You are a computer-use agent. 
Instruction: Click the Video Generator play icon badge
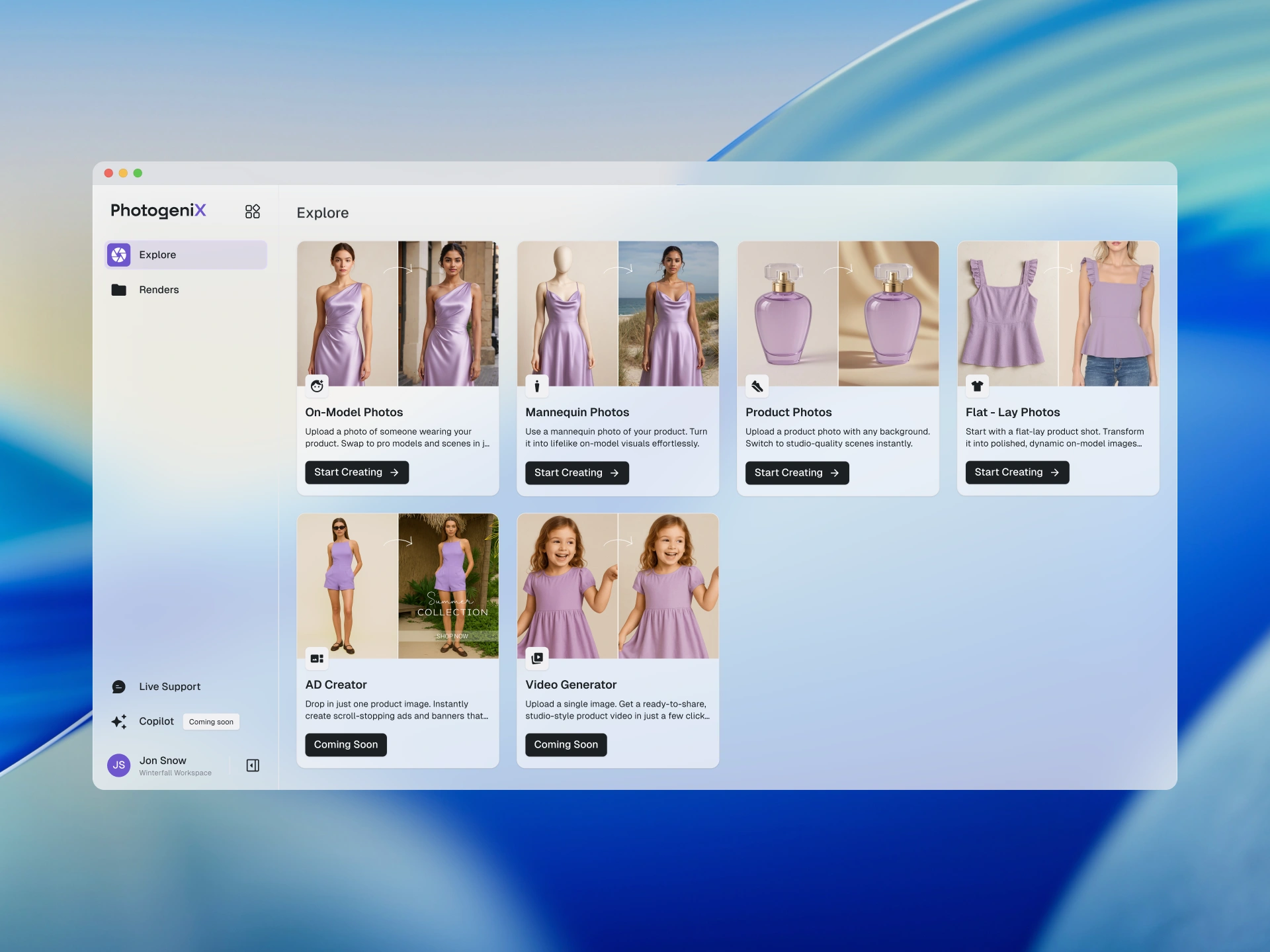(x=537, y=658)
